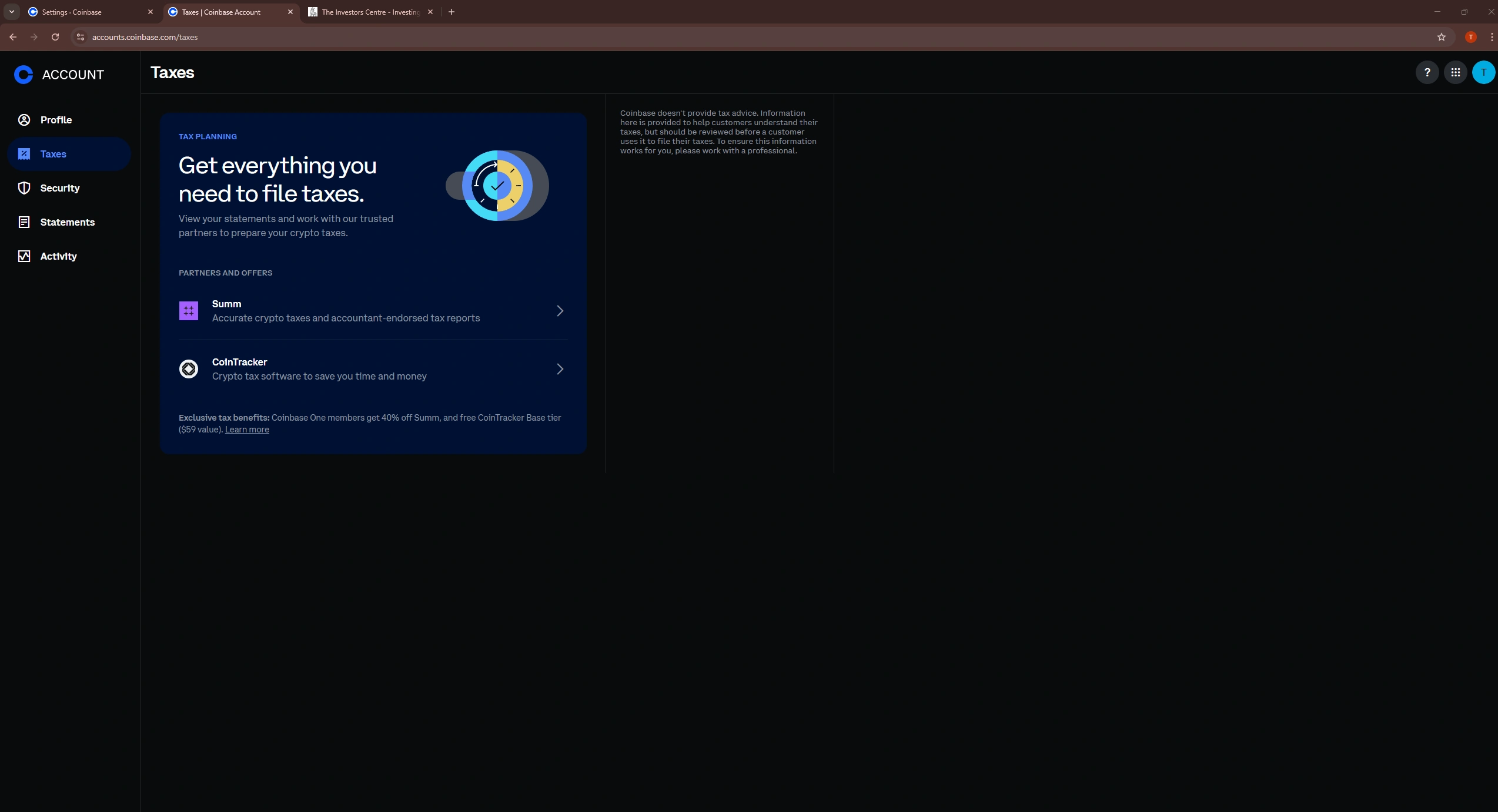The image size is (1498, 812).
Task: Open the Summ partner title
Action: click(226, 304)
